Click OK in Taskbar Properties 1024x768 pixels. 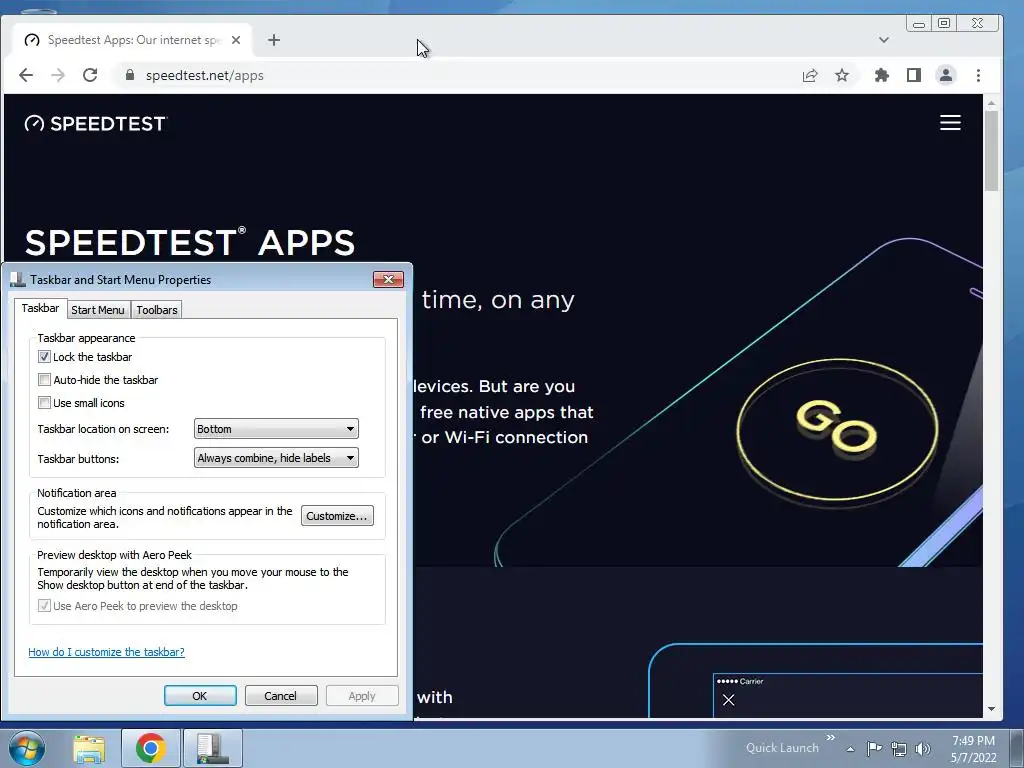(200, 696)
